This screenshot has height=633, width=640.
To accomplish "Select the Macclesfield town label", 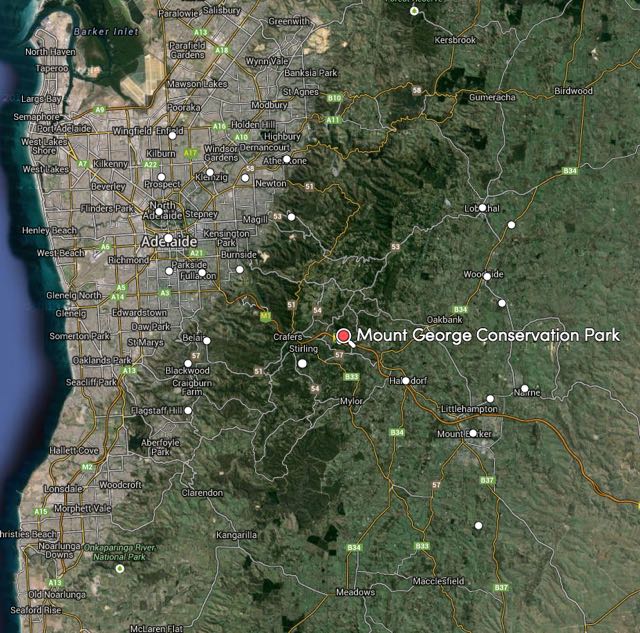I will tap(439, 581).
